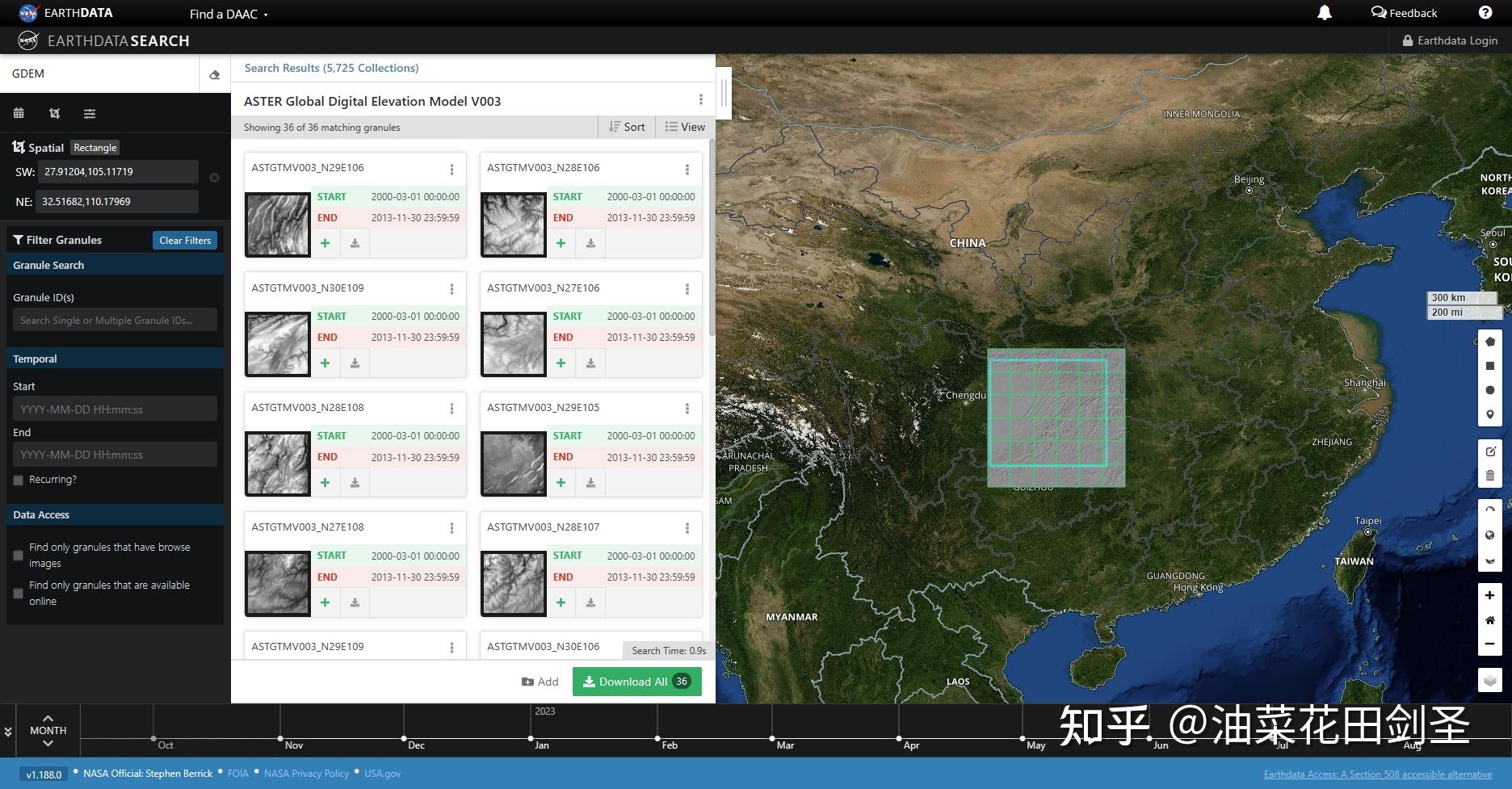Open the map layers selector

pyautogui.click(x=1490, y=680)
